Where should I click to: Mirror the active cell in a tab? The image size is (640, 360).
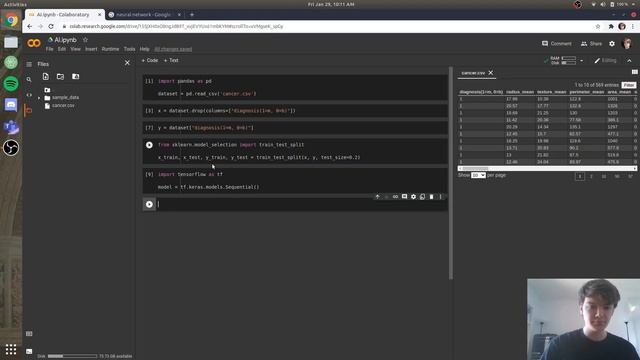pos(422,197)
